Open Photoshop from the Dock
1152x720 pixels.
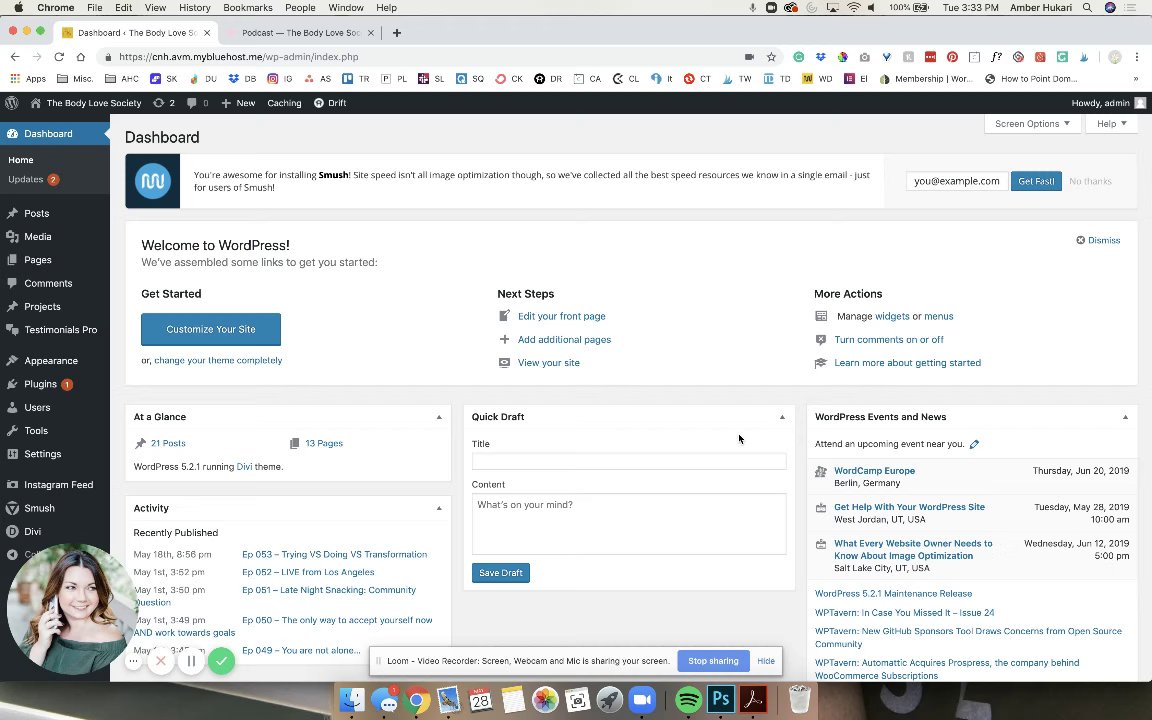coord(721,700)
